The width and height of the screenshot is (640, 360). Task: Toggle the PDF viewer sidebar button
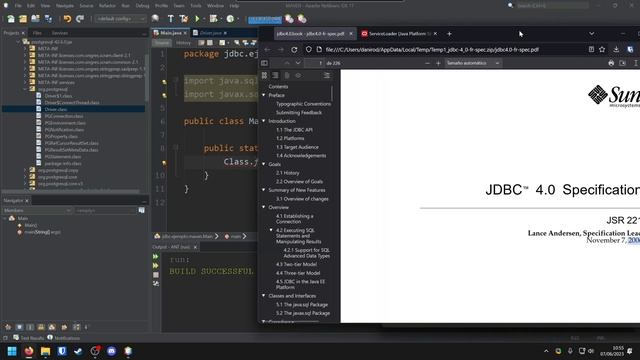264,63
